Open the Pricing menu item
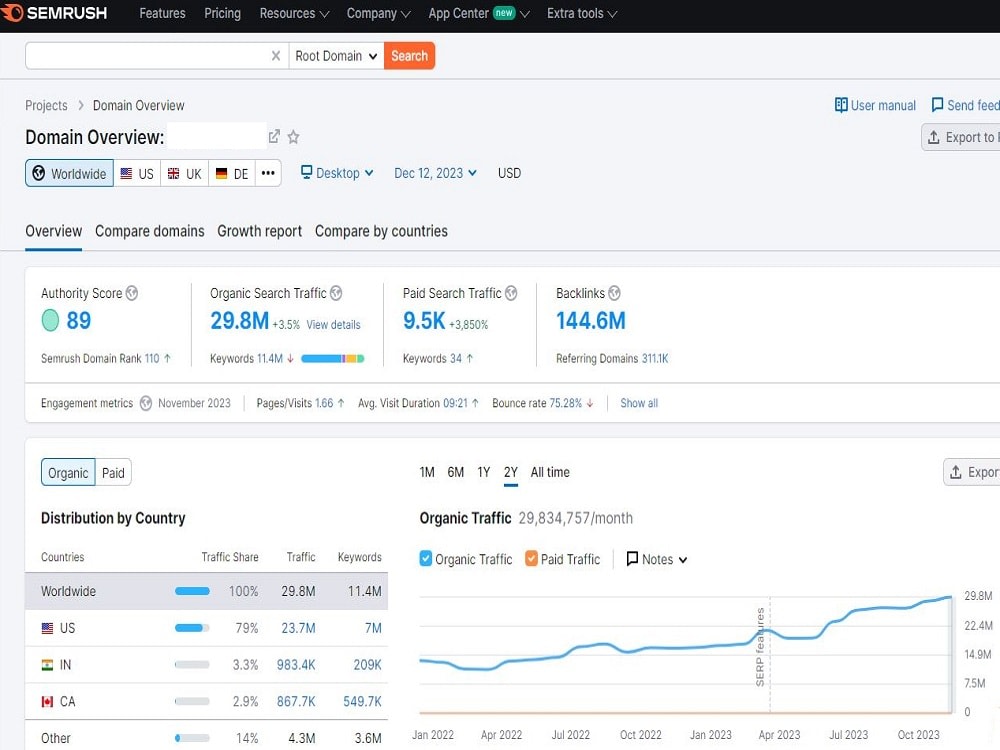Image resolution: width=1000 pixels, height=750 pixels. pyautogui.click(x=223, y=13)
